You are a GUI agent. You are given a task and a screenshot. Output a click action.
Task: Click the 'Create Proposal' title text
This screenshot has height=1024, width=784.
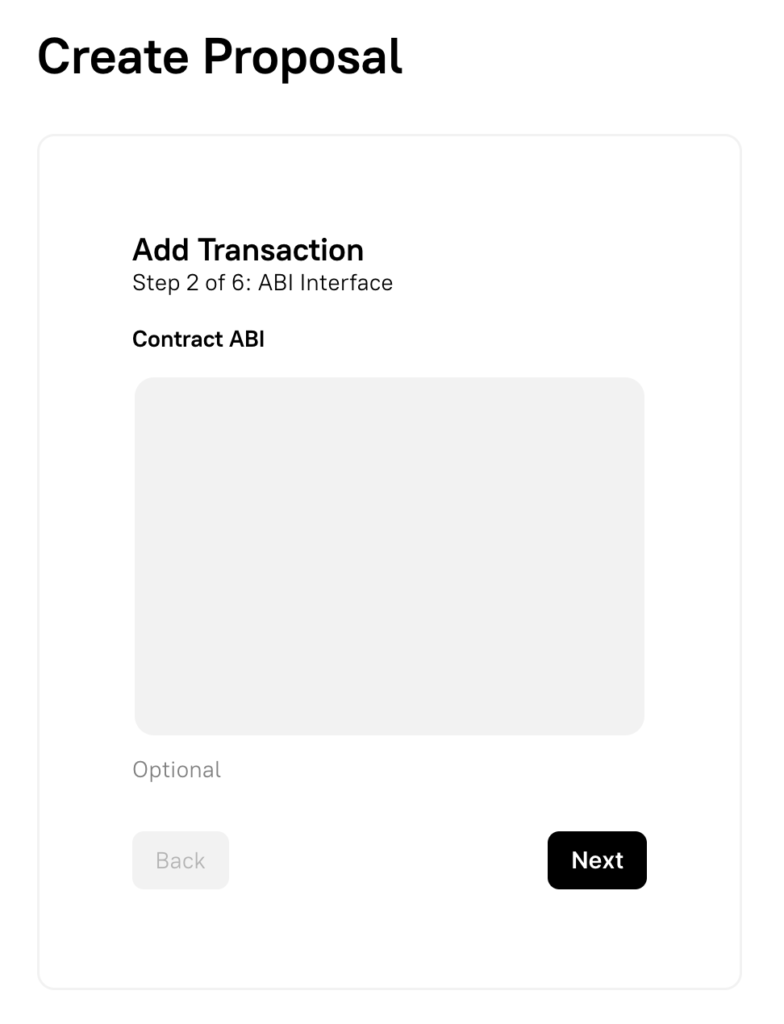click(x=220, y=57)
